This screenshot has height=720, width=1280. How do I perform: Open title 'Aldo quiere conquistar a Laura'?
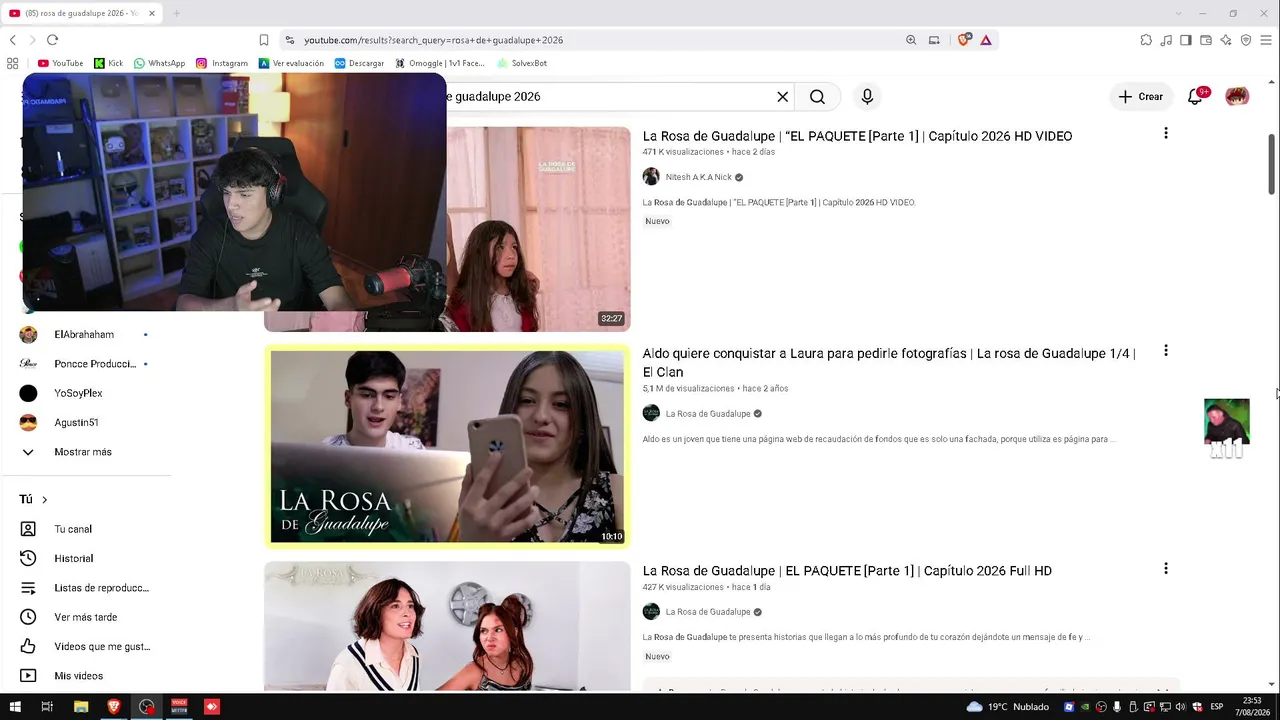pyautogui.click(x=889, y=363)
